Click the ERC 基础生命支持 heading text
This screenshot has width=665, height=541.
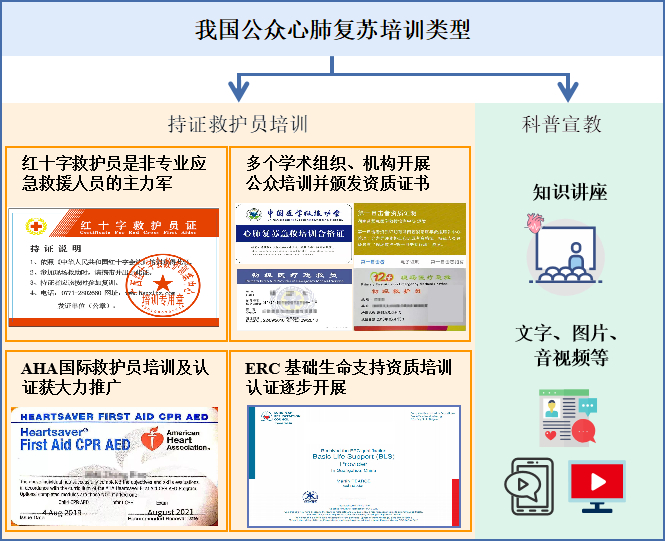[347, 377]
